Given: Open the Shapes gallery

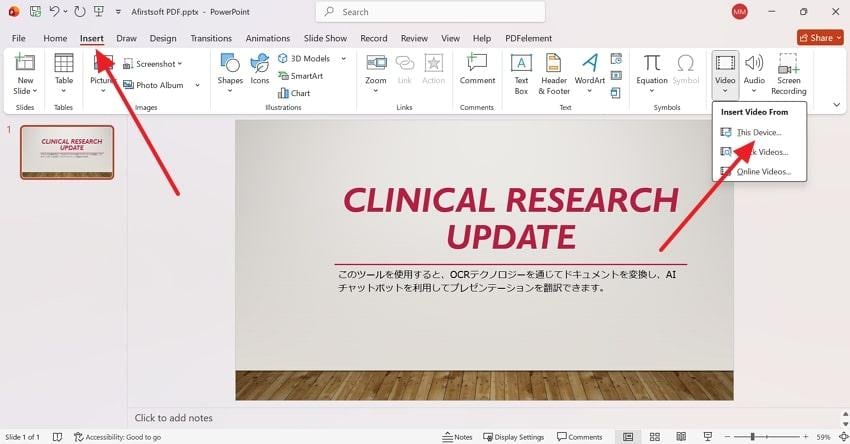Looking at the screenshot, I should [x=230, y=74].
